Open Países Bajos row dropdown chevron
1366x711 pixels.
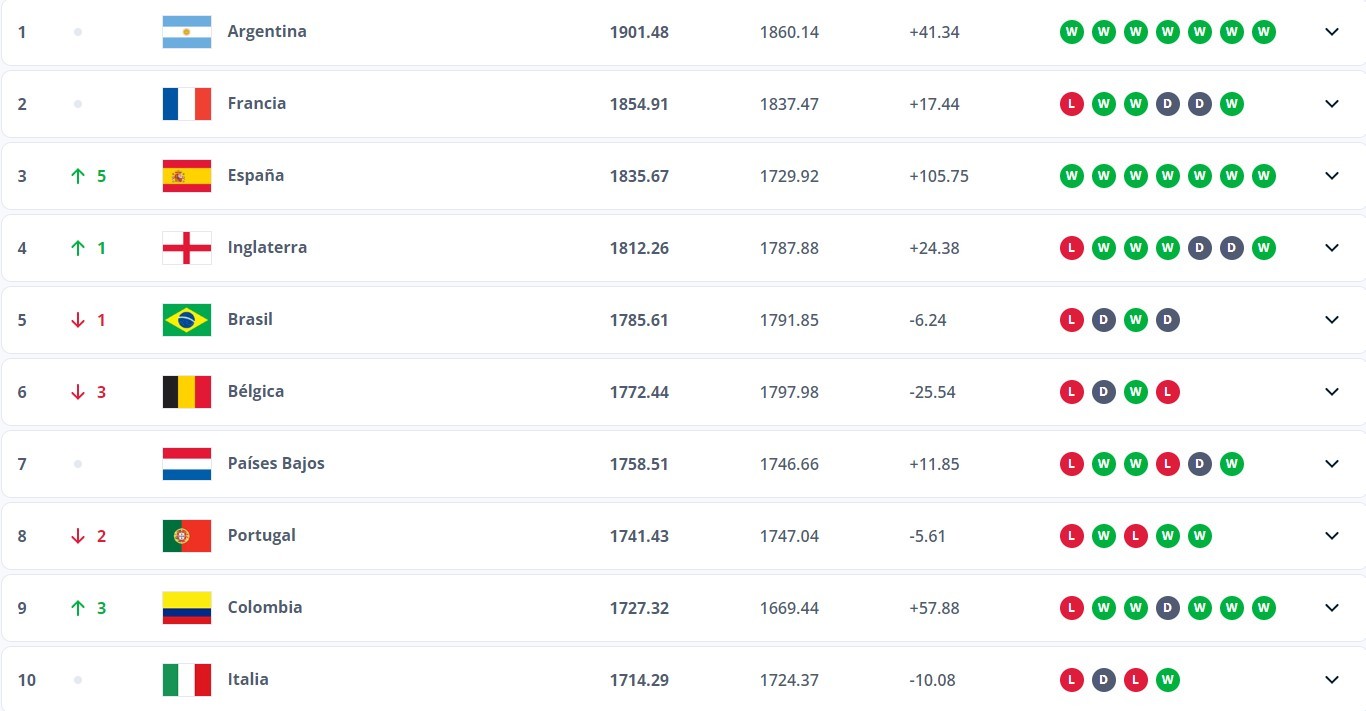[x=1331, y=464]
